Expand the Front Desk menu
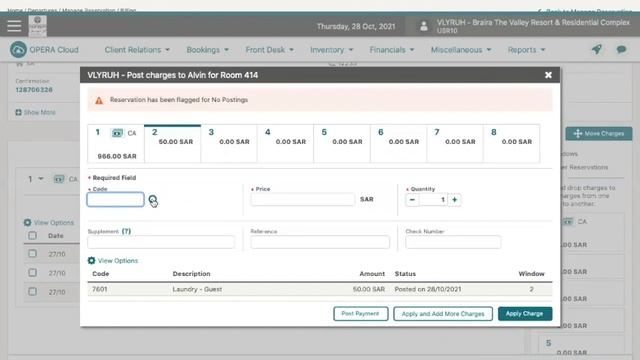 pos(269,50)
